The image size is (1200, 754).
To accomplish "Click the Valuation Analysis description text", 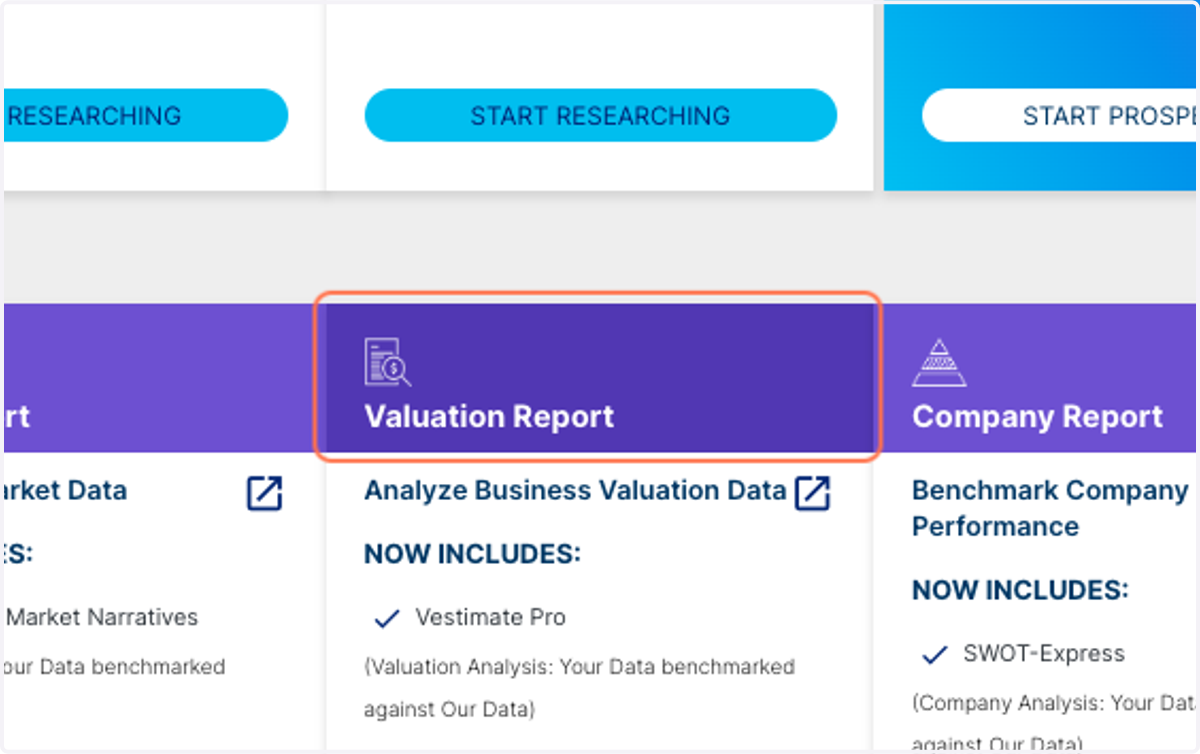I will coord(579,688).
